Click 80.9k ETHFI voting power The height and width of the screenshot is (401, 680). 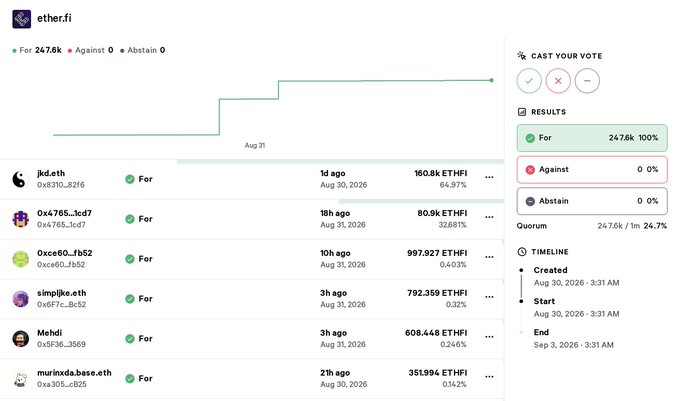[x=442, y=213]
